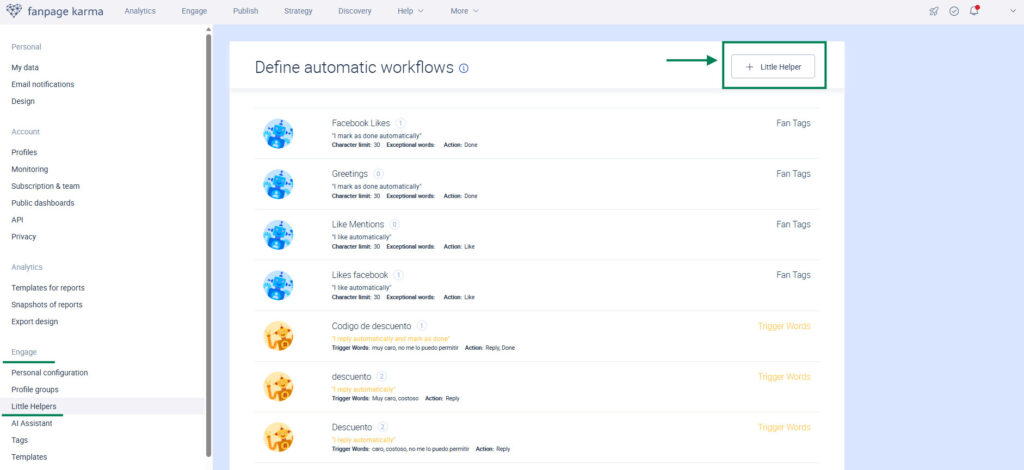The height and width of the screenshot is (470, 1024).
Task: Open Personal configuration
Action: [x=49, y=373]
